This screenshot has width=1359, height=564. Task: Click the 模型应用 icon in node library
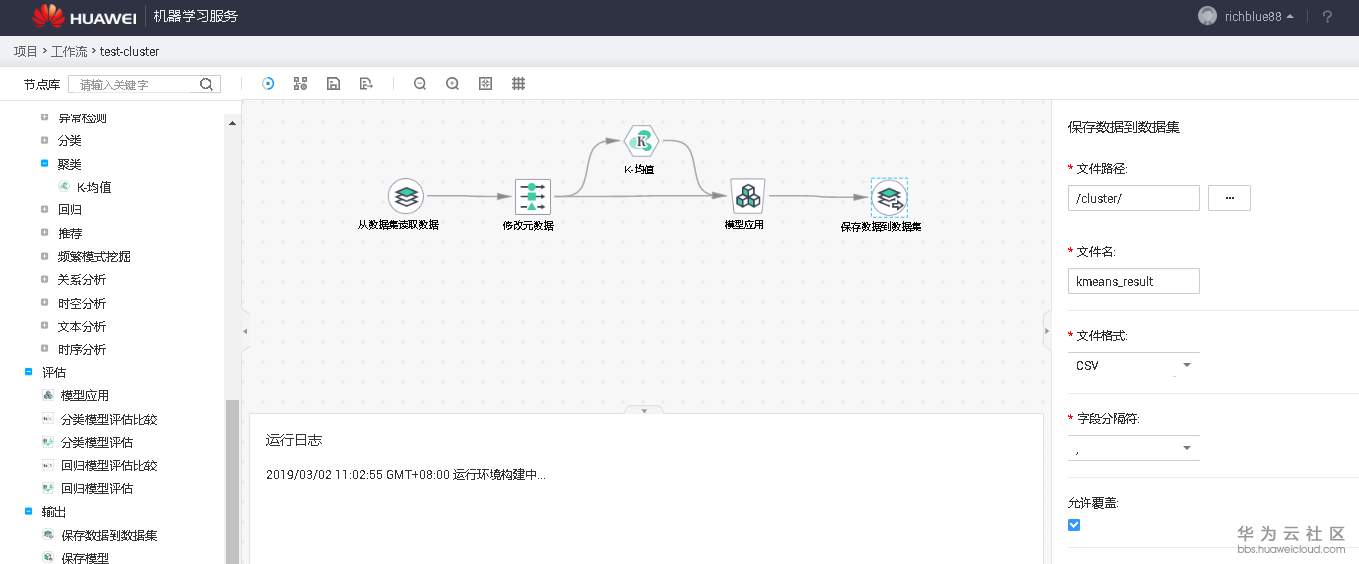[x=48, y=396]
